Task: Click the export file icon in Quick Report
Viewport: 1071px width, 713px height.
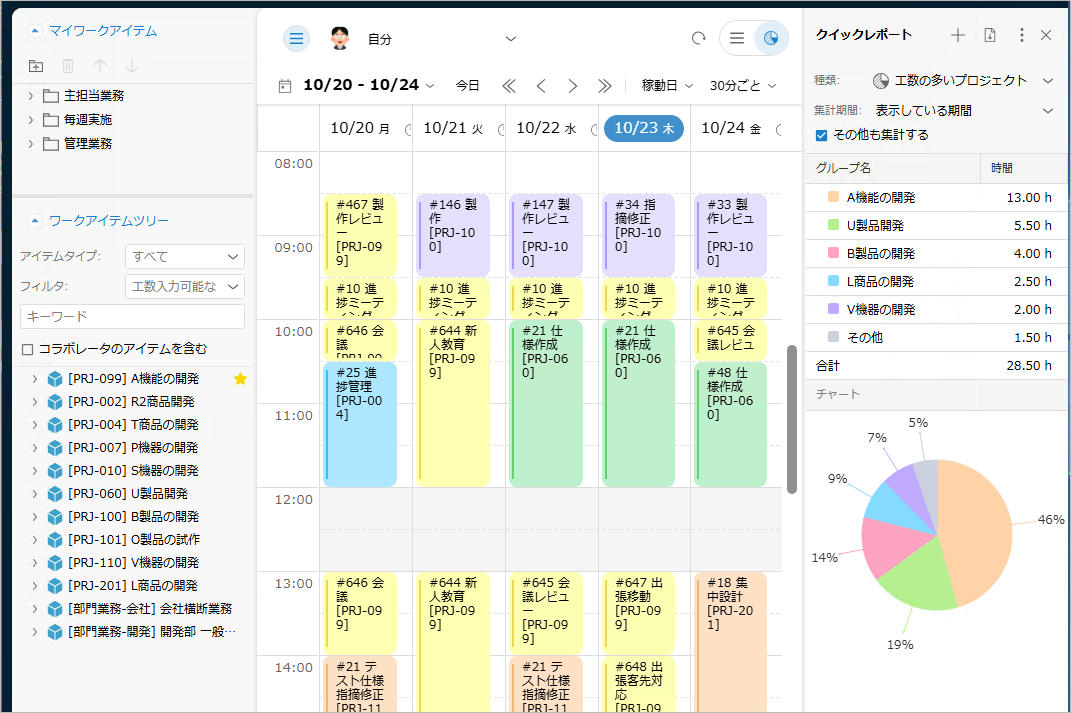Action: 990,35
